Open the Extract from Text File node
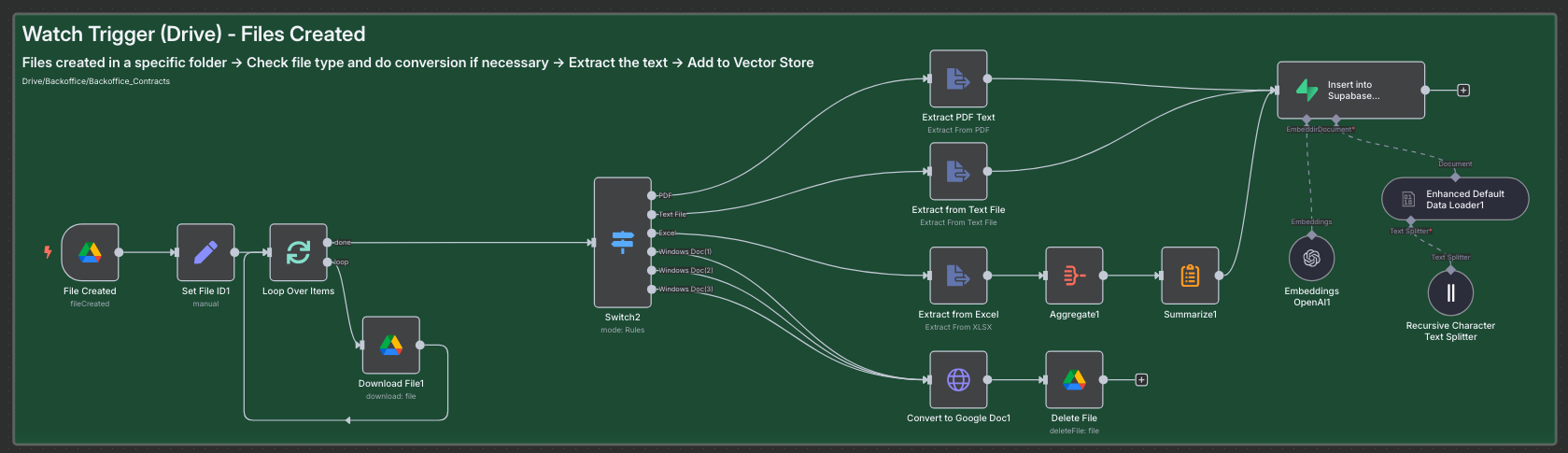This screenshot has height=453, width=1568. pyautogui.click(x=958, y=171)
